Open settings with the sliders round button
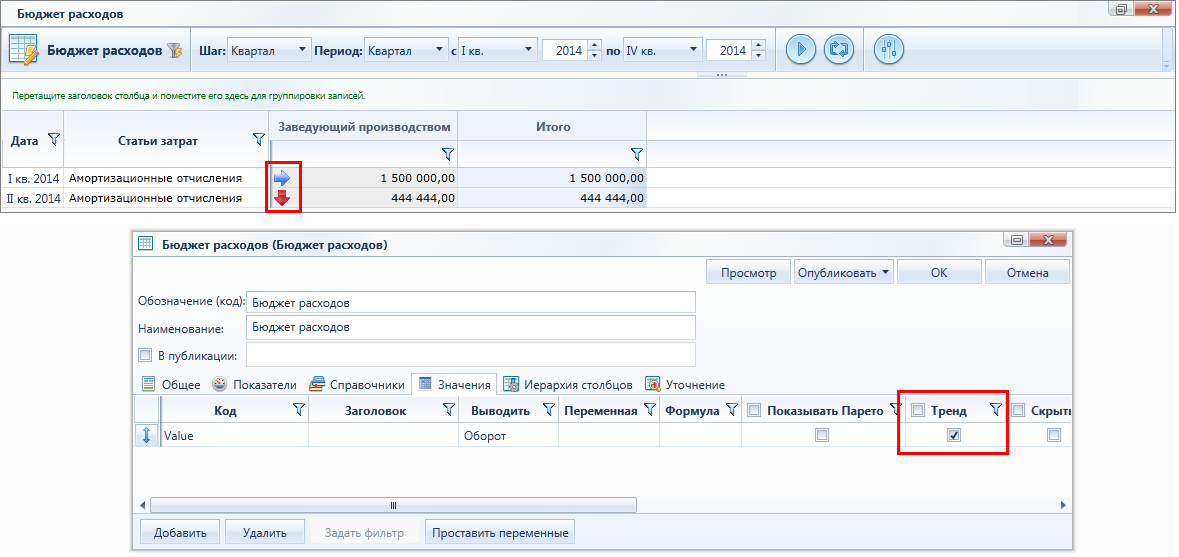Screen dimensions: 1179x557 [889, 50]
